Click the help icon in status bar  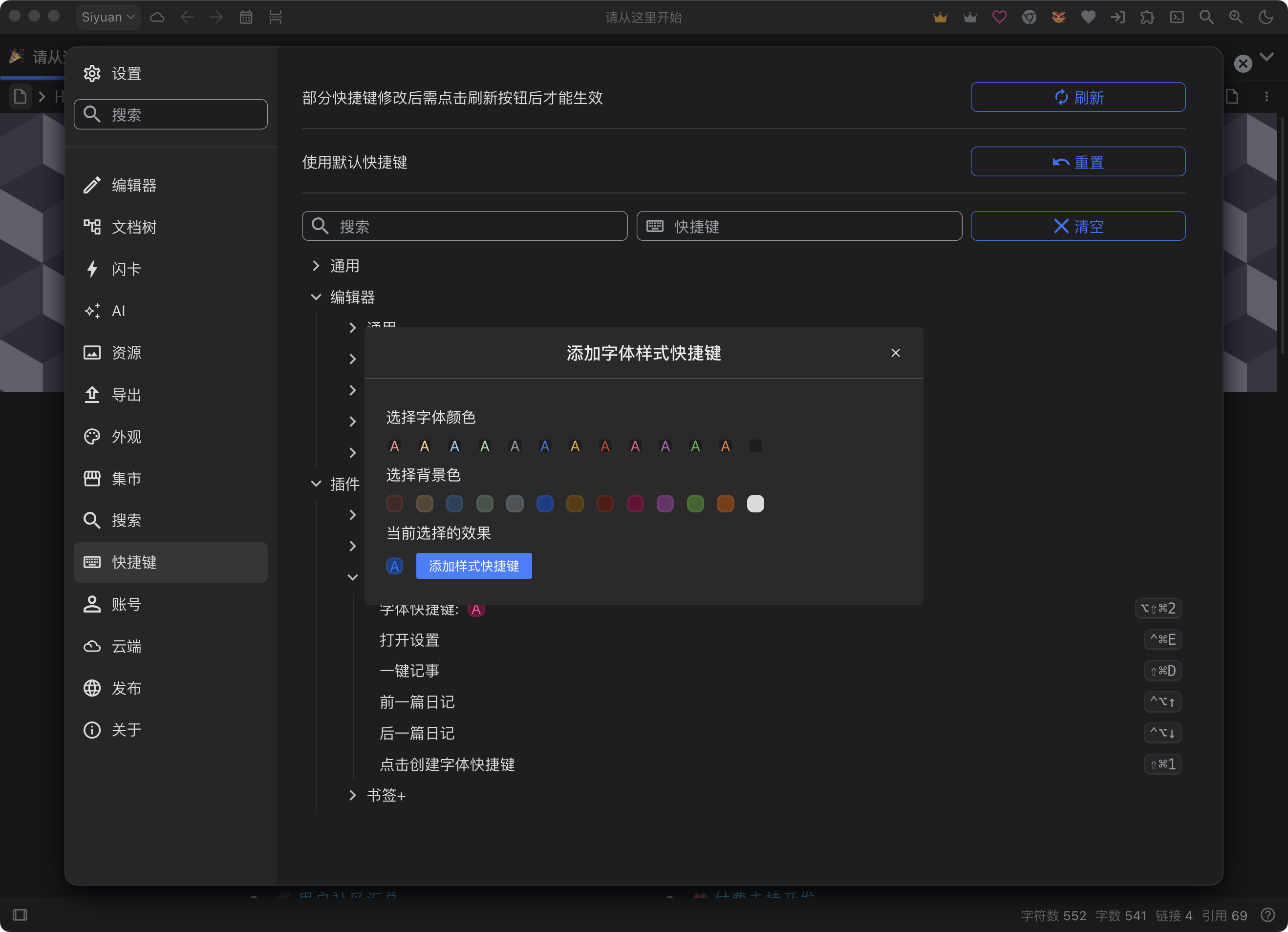coord(1267,915)
